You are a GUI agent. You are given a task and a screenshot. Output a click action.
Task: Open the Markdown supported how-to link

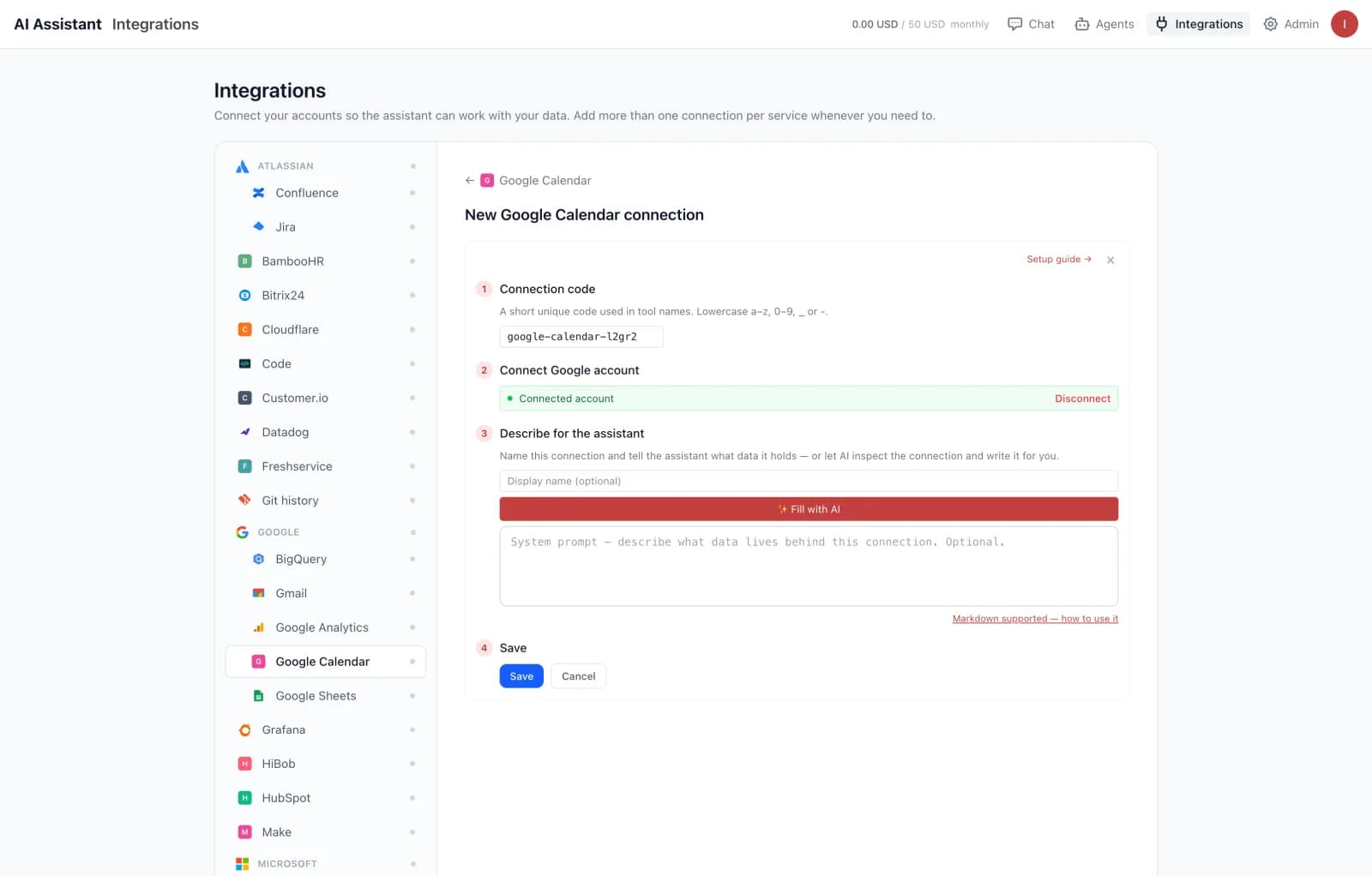tap(1035, 619)
